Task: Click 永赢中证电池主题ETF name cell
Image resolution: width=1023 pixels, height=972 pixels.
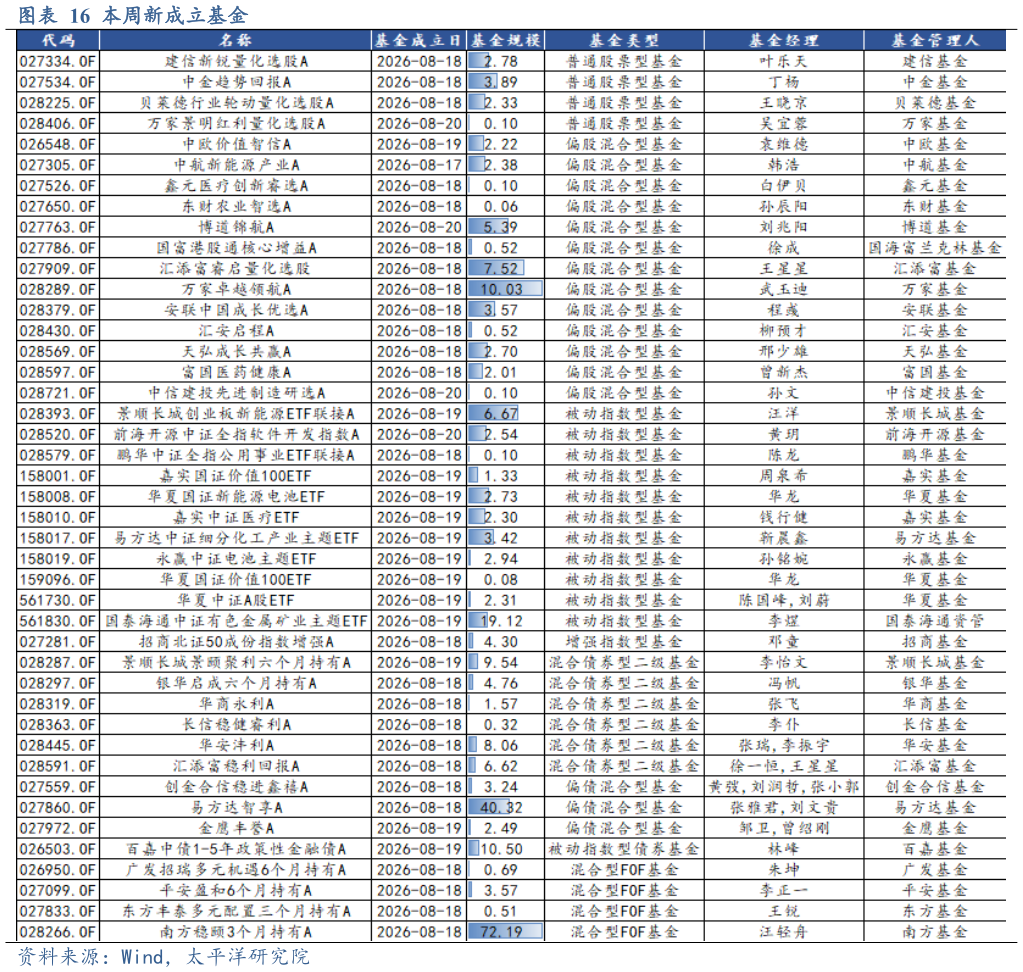Action: tap(236, 559)
